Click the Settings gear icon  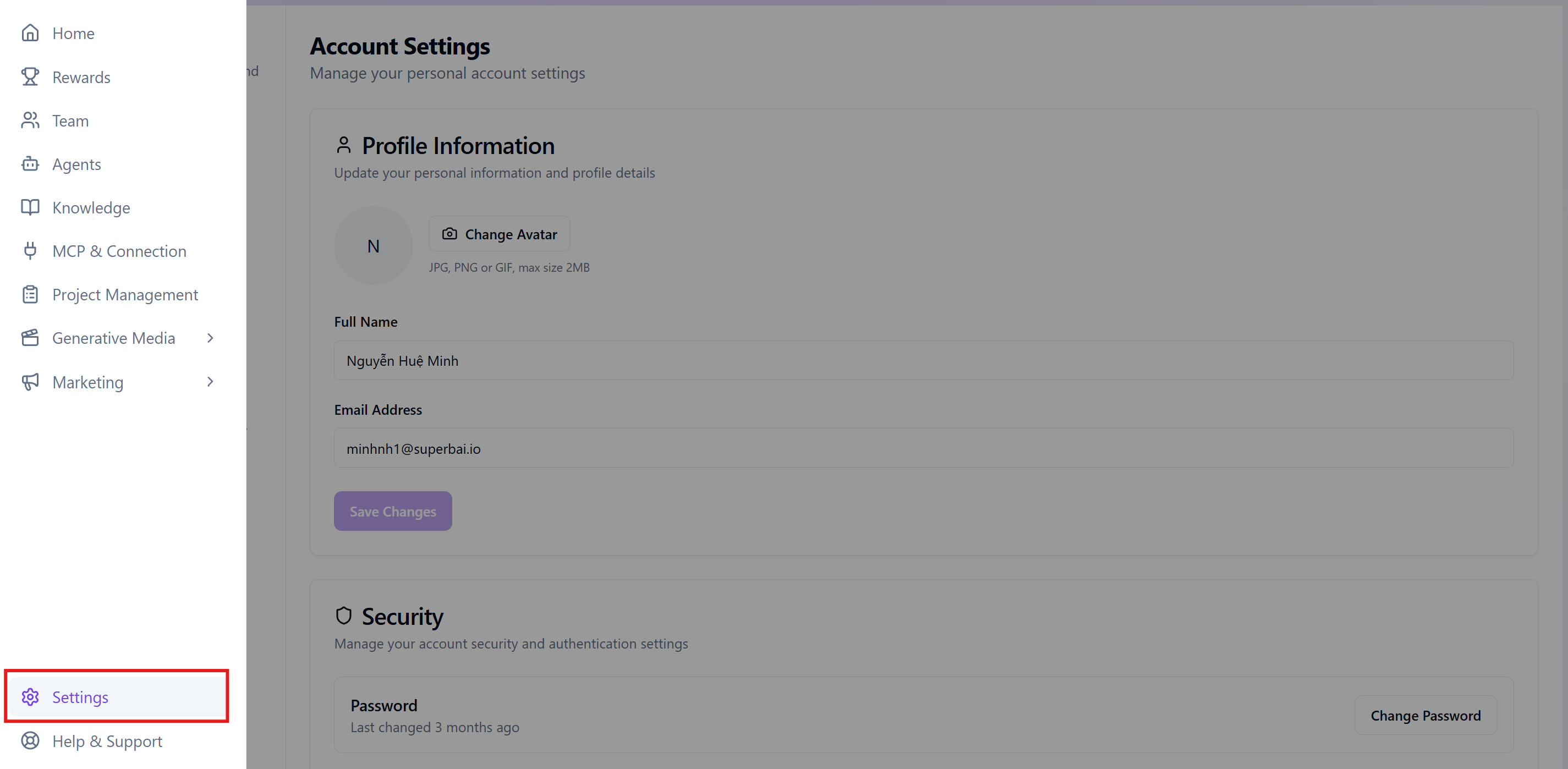click(x=30, y=697)
